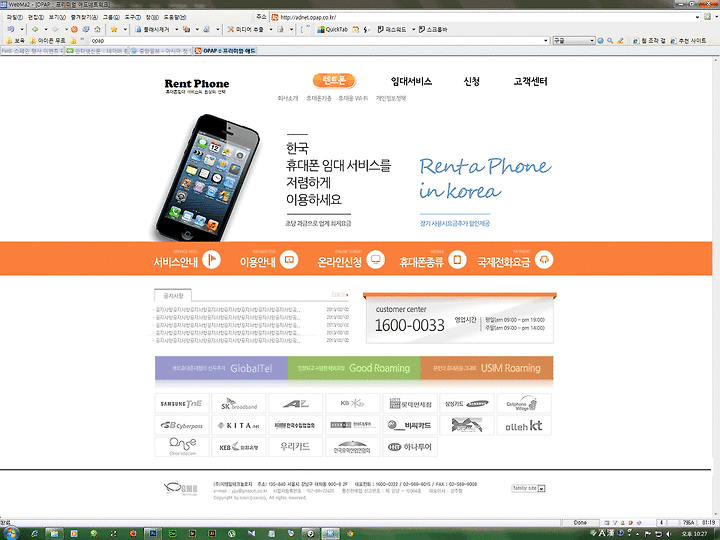Click the Rent Phone site logo

(197, 85)
